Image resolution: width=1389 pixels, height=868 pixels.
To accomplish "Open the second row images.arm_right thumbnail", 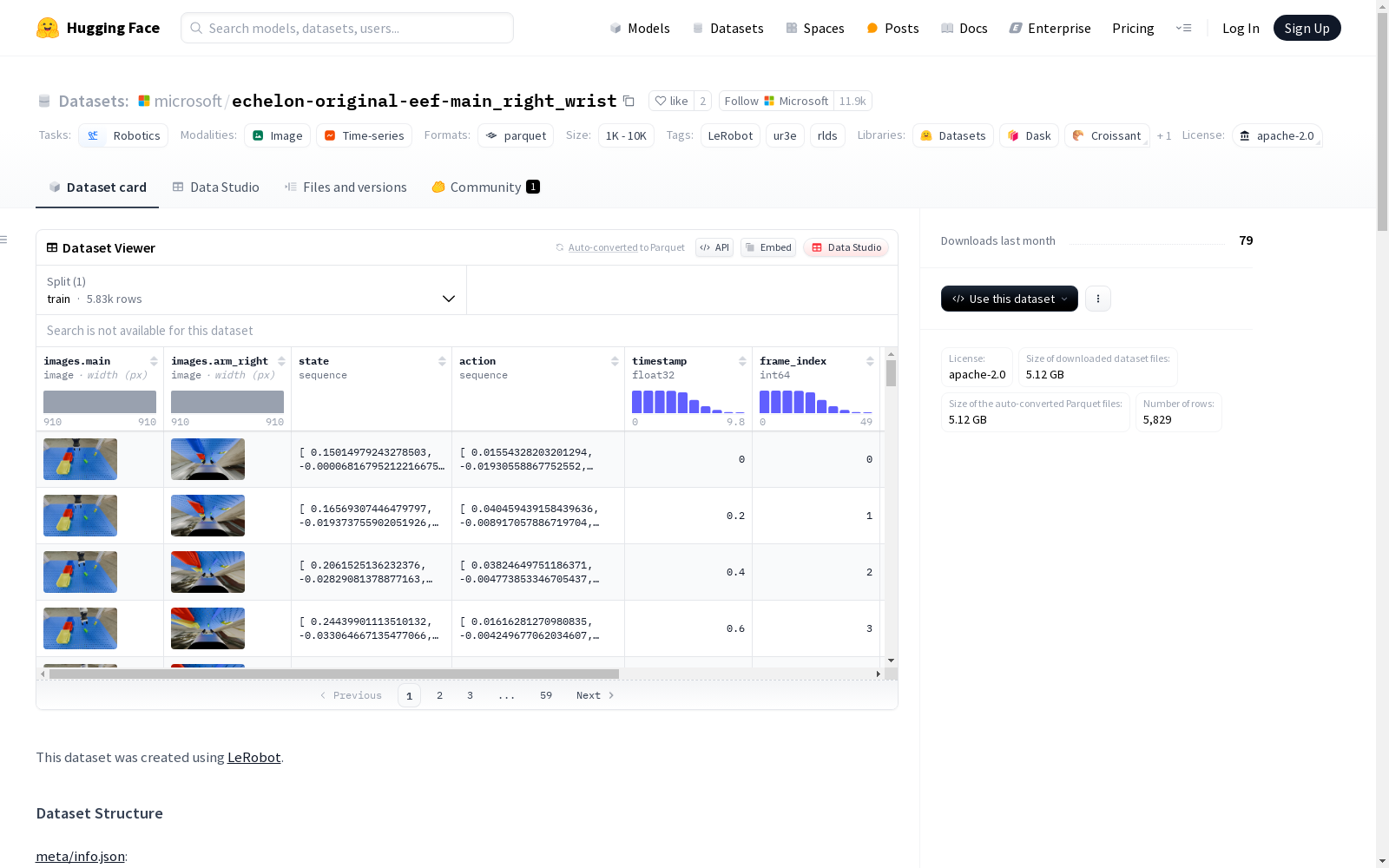I will (x=207, y=516).
